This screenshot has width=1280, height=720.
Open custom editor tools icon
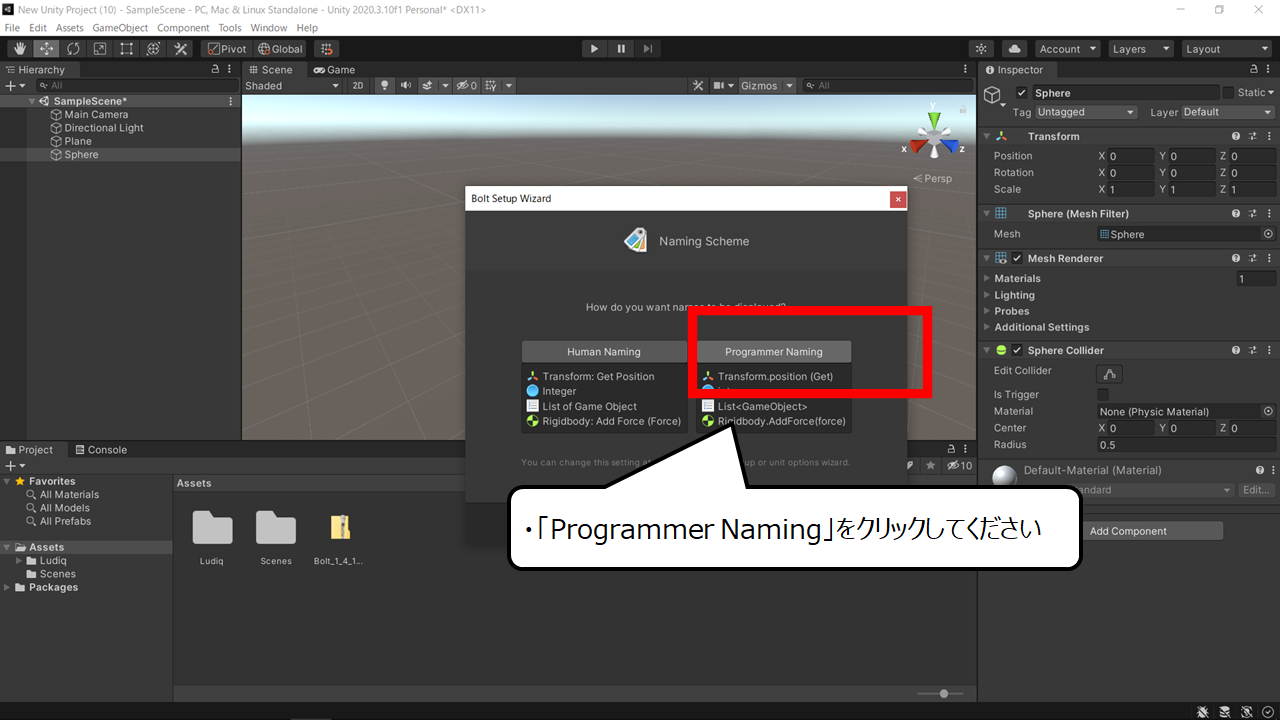click(x=181, y=48)
